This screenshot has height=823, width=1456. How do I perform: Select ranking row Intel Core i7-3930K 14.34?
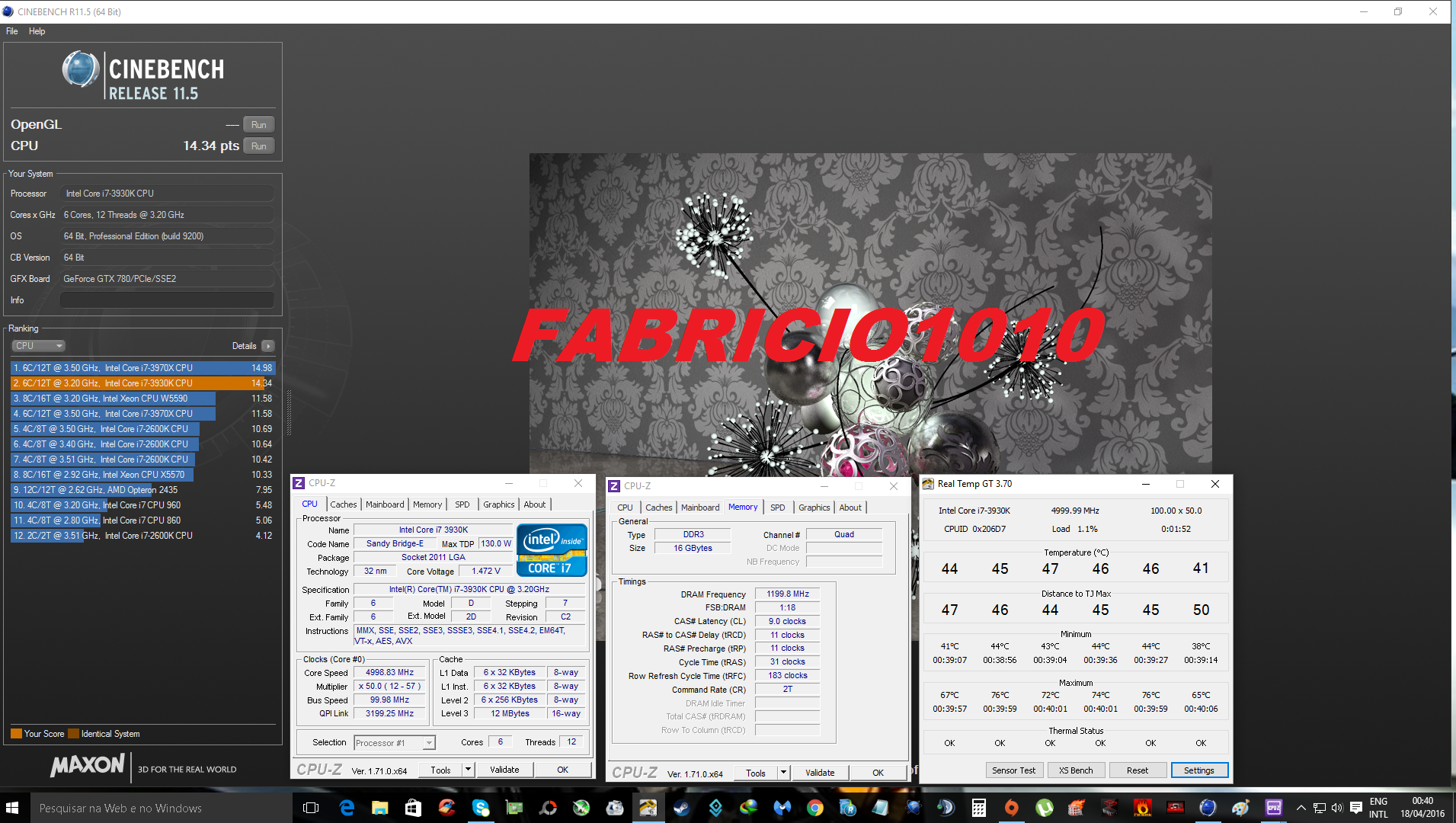click(142, 383)
